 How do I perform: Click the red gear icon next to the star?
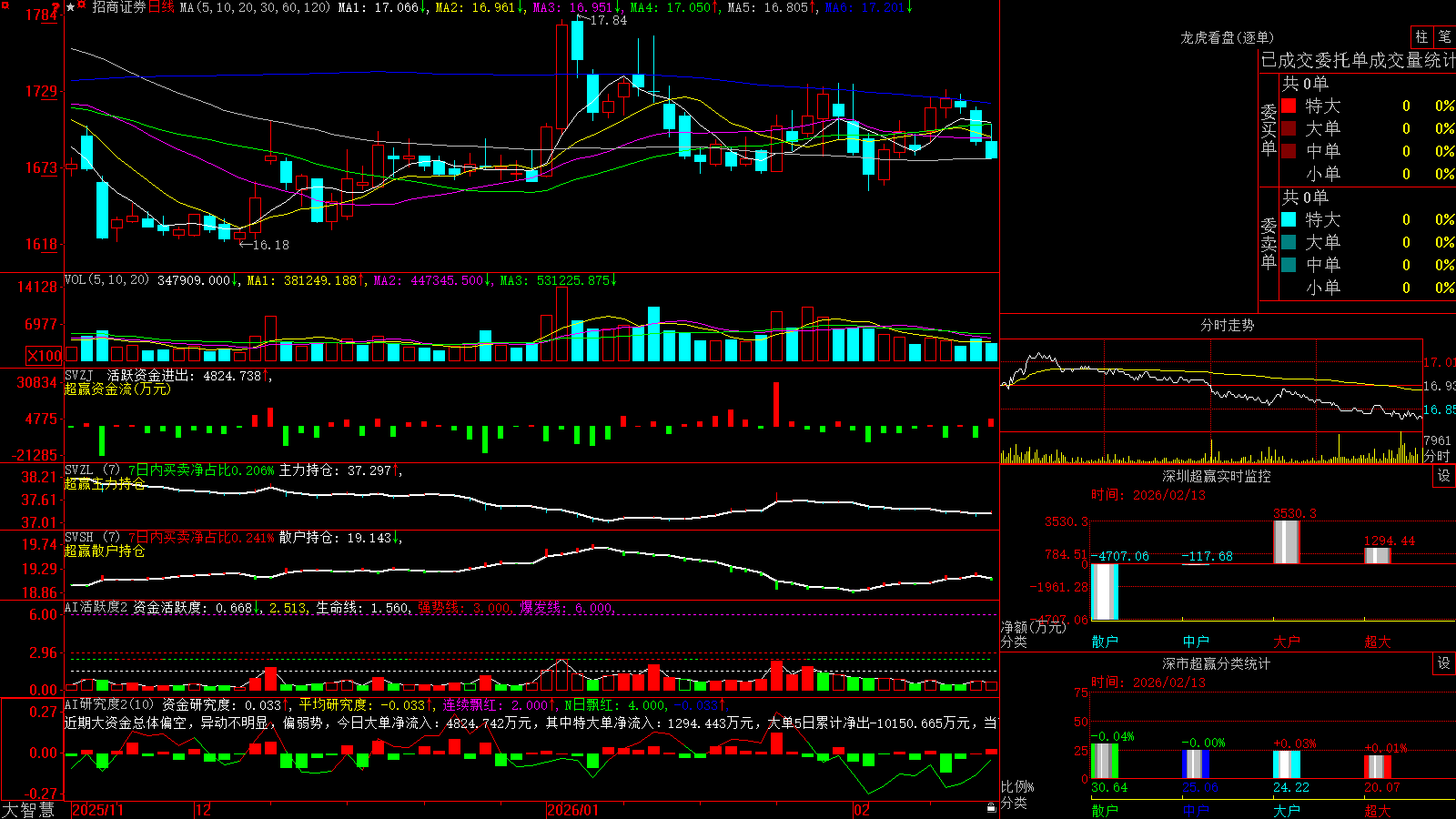(81, 4)
